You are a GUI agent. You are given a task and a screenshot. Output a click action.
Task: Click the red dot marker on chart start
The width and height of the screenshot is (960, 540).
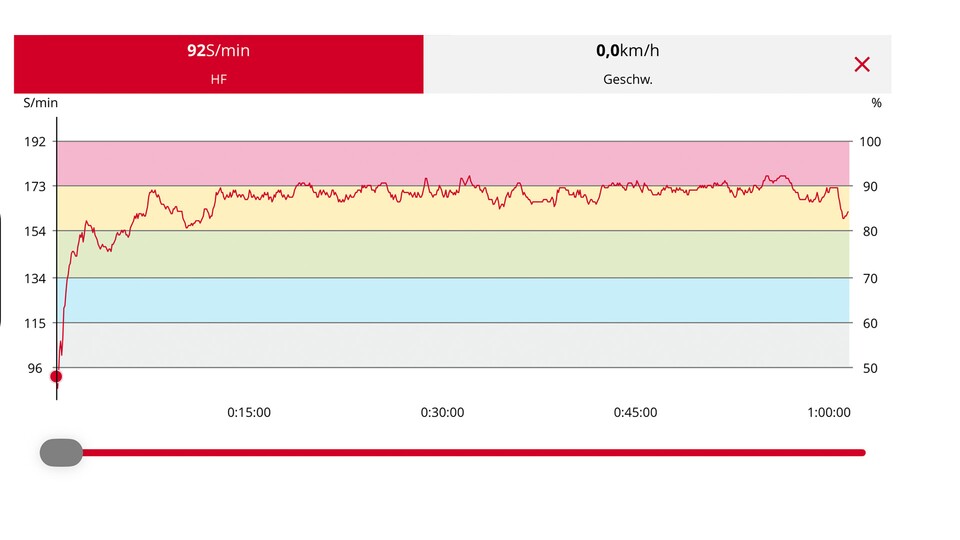56,377
